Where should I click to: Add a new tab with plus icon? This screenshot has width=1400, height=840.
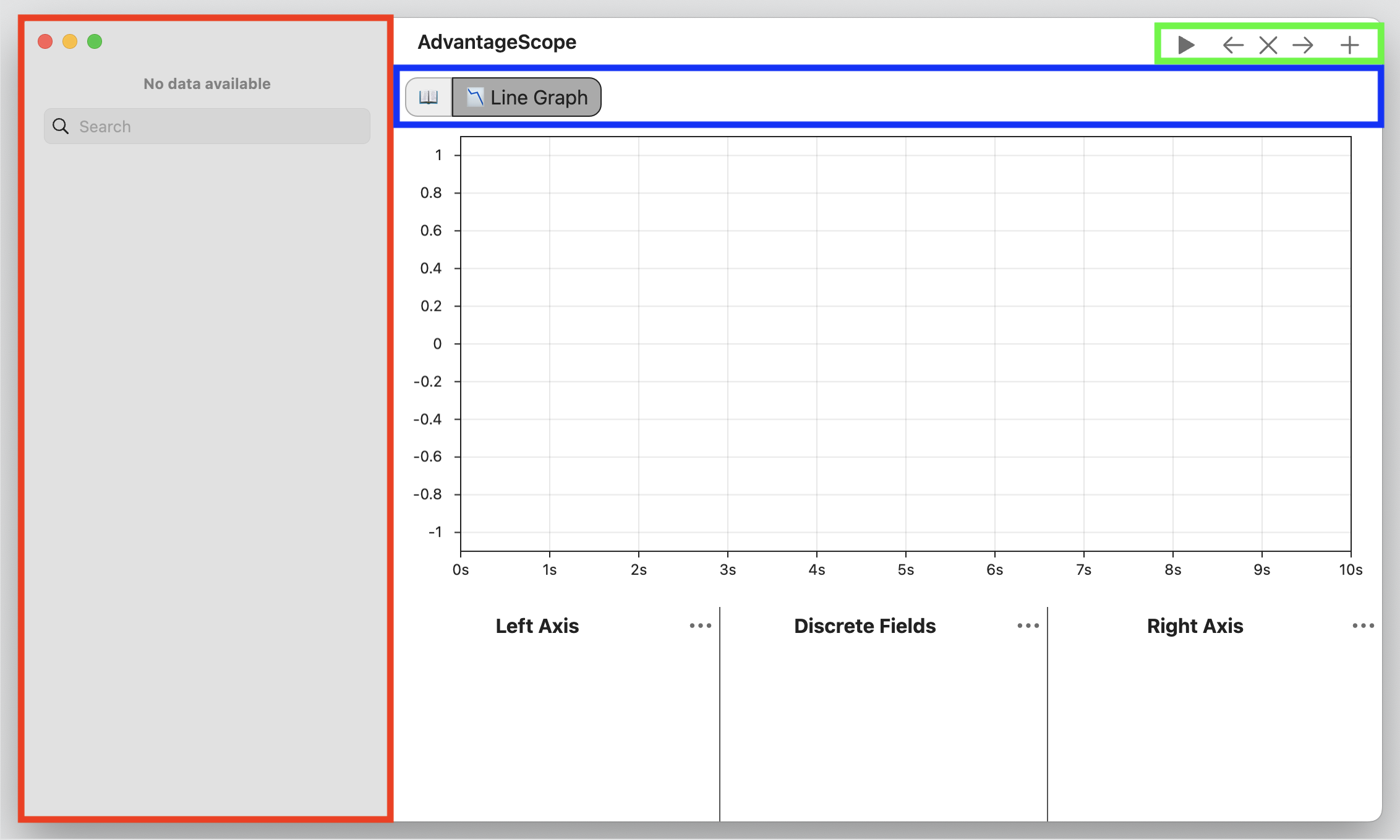point(1349,45)
